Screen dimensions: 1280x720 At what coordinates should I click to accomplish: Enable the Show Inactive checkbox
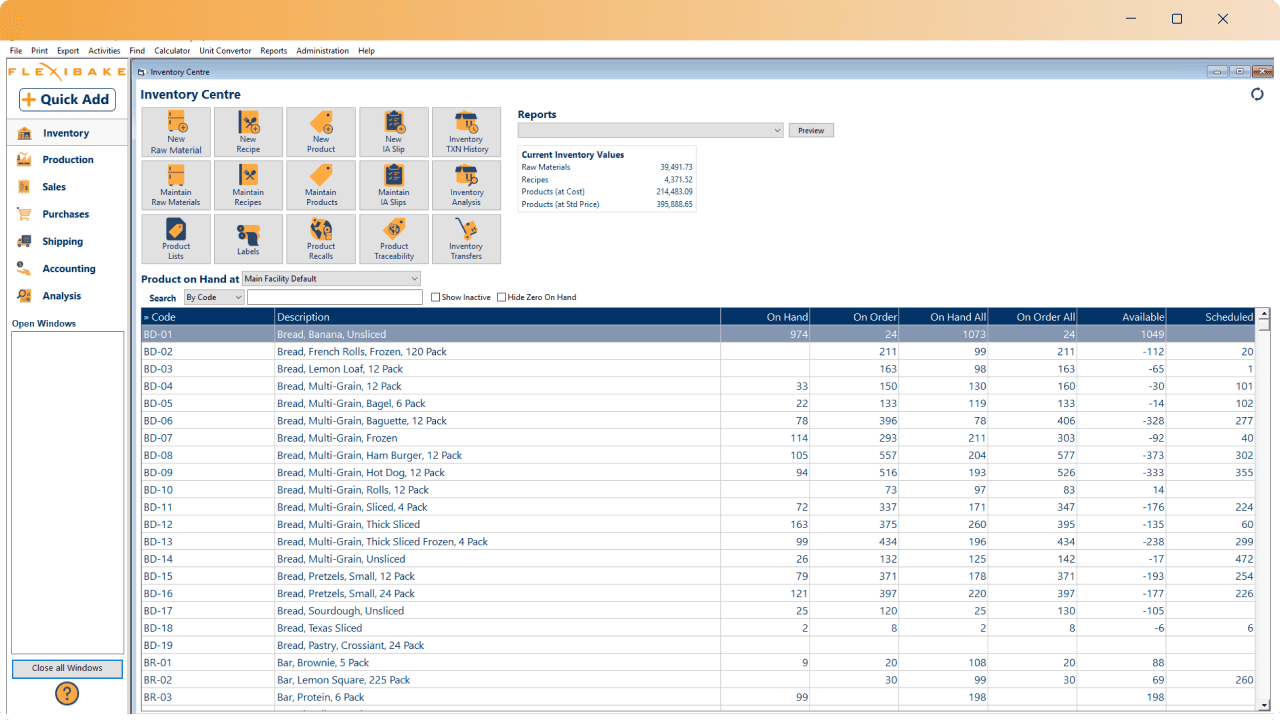tap(435, 297)
